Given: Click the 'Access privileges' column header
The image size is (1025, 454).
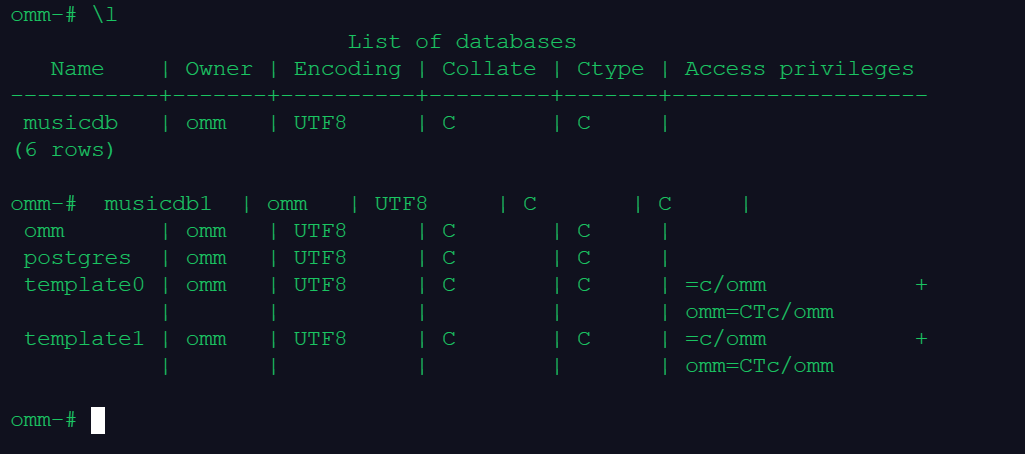Looking at the screenshot, I should pos(799,69).
